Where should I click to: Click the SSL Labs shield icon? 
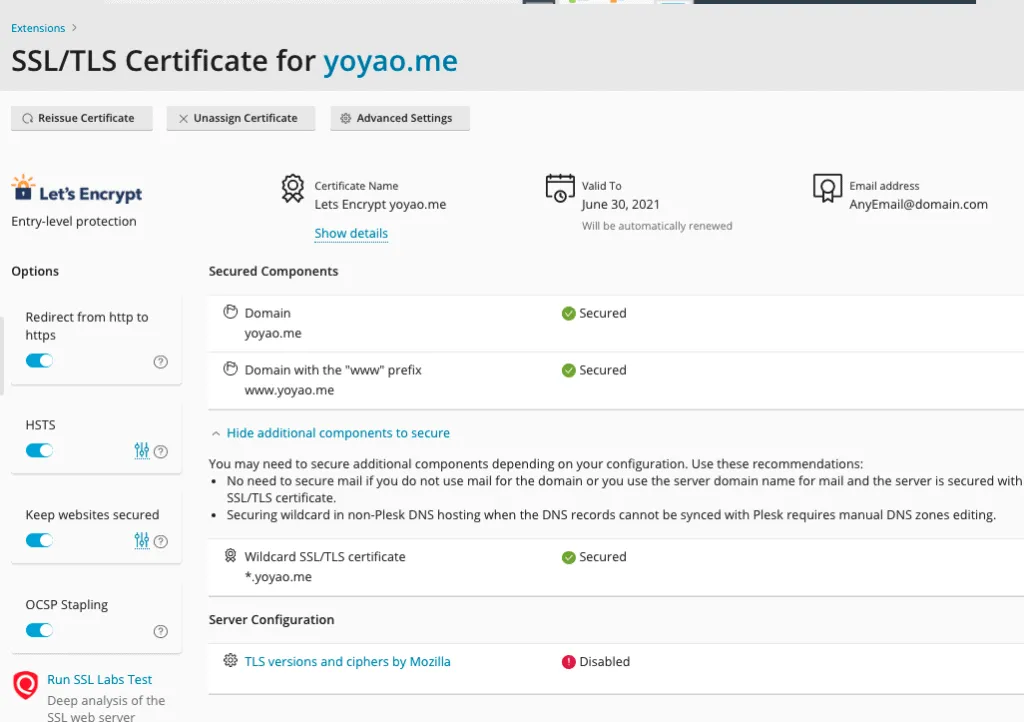click(25, 685)
